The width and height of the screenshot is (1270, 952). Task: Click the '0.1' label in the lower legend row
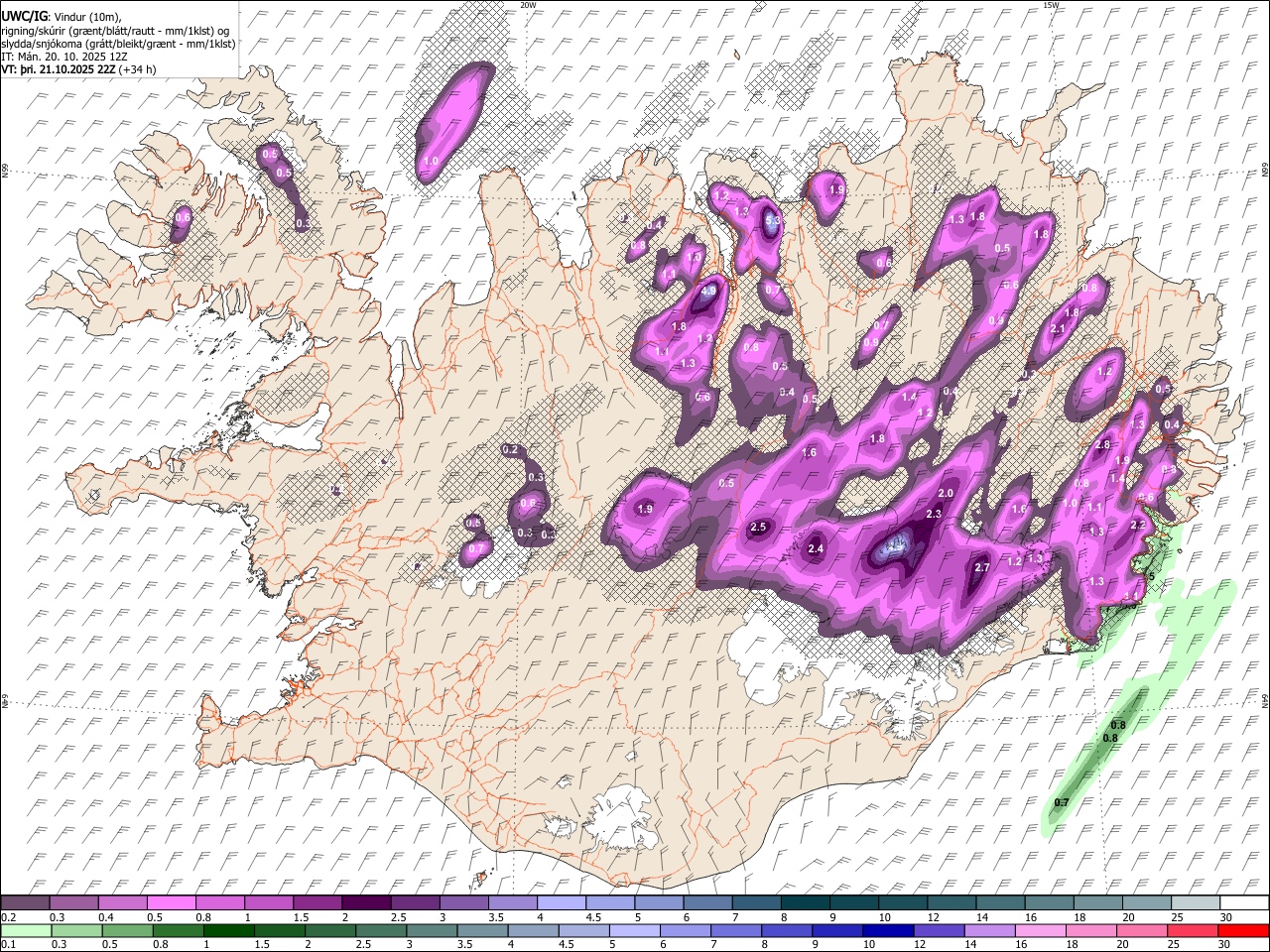click(9, 944)
